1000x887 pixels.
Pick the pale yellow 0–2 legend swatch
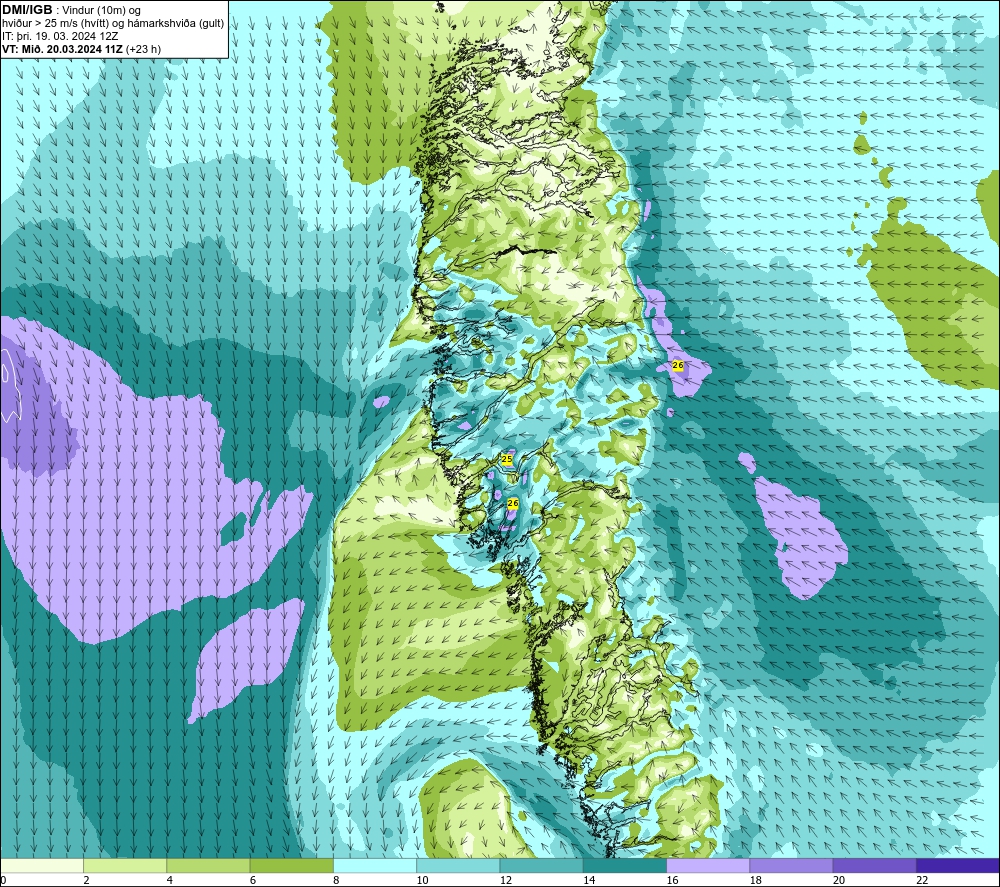point(42,865)
